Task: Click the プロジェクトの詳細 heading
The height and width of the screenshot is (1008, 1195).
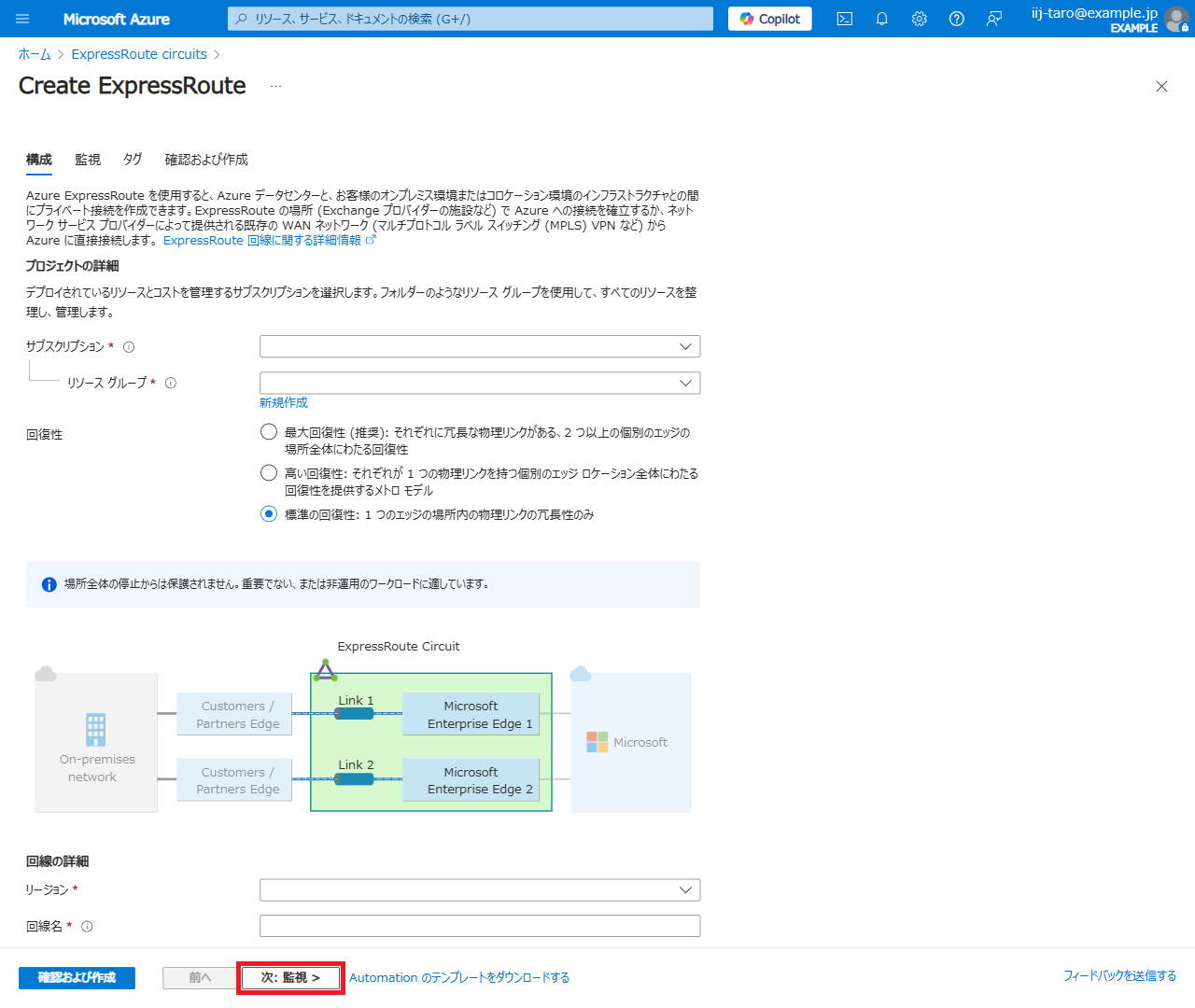Action: [72, 266]
